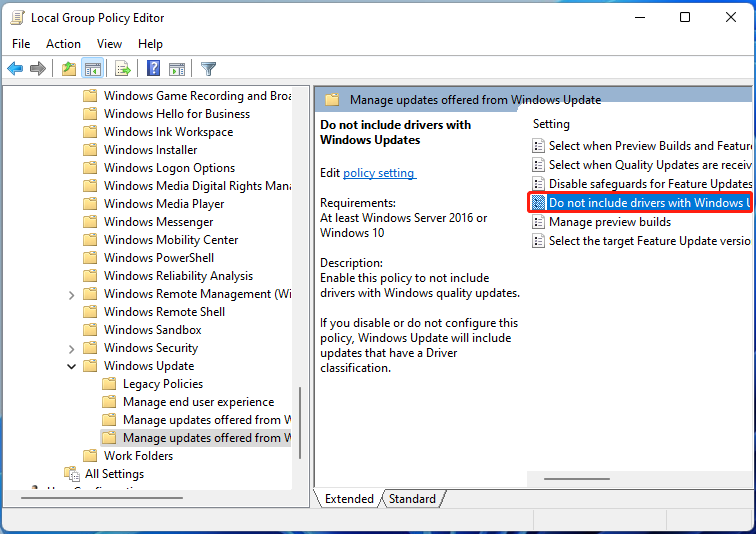
Task: Click the Windows PowerShell folder icon
Action: (x=90, y=258)
